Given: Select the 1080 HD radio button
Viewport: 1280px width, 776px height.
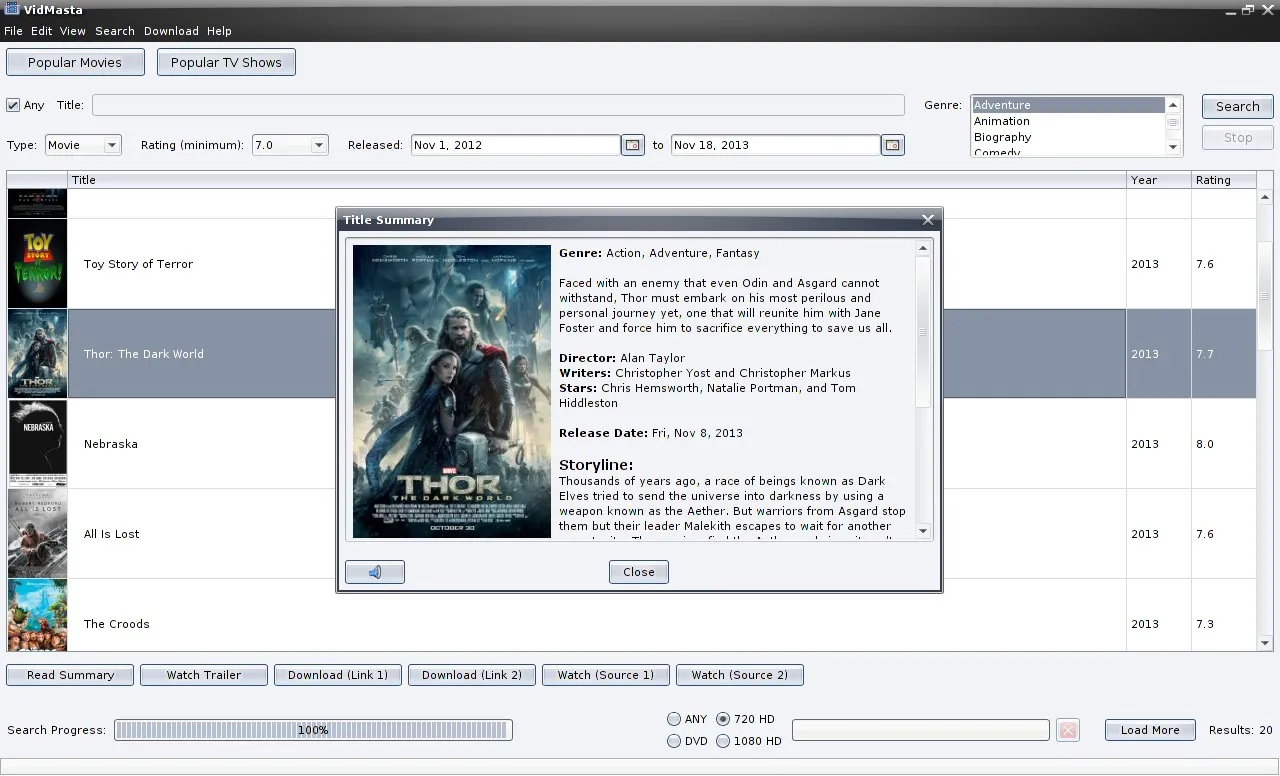Looking at the screenshot, I should pyautogui.click(x=723, y=741).
